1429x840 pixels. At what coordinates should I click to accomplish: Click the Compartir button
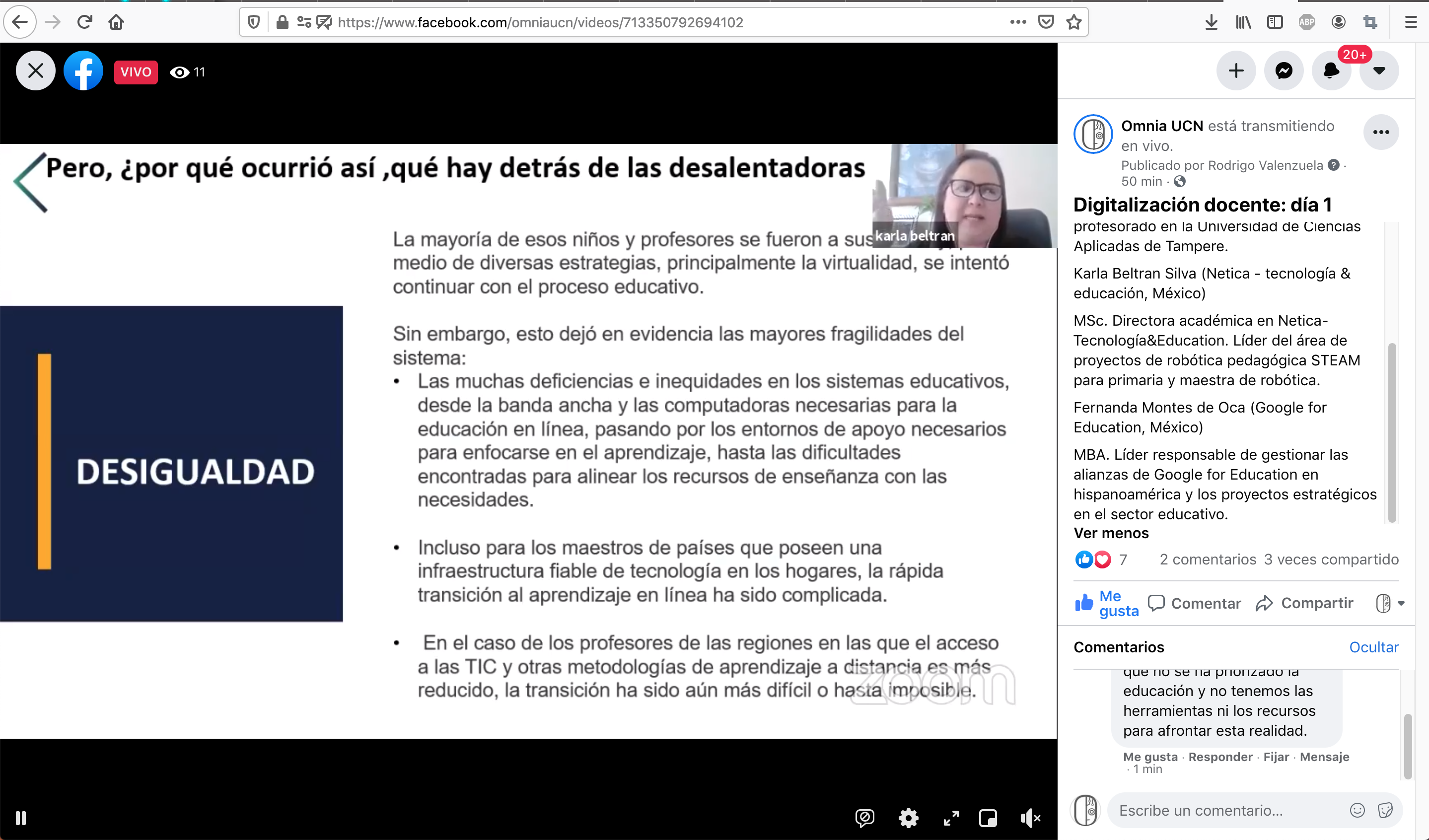pos(1305,603)
